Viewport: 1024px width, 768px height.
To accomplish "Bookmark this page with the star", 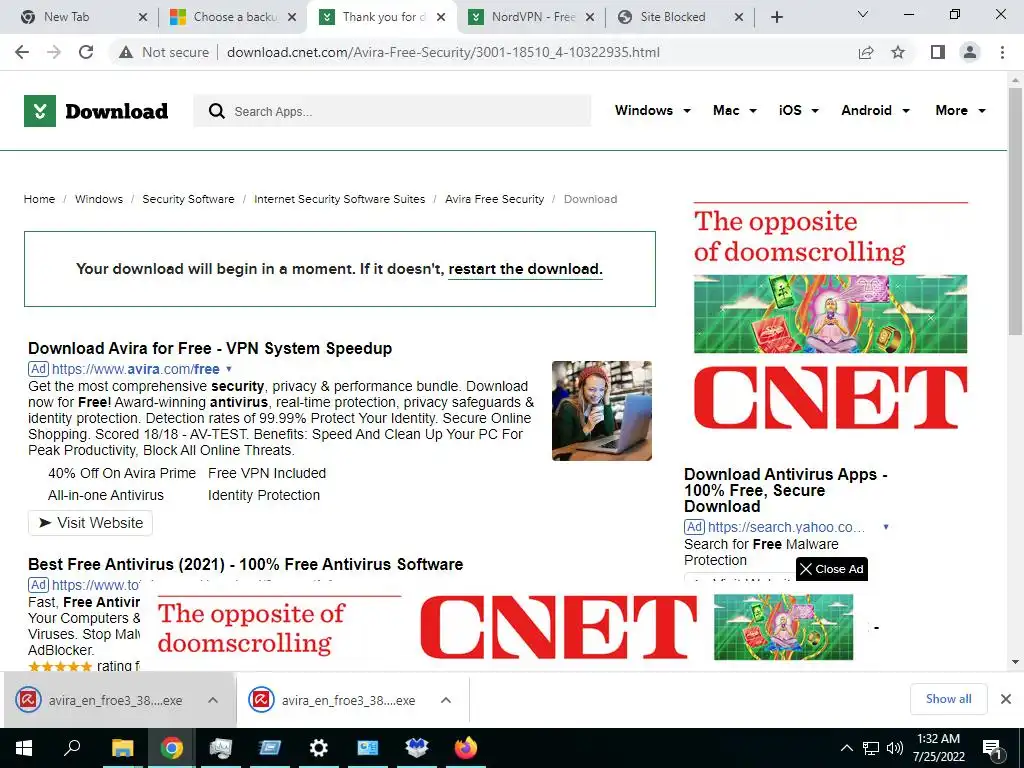I will click(x=898, y=52).
